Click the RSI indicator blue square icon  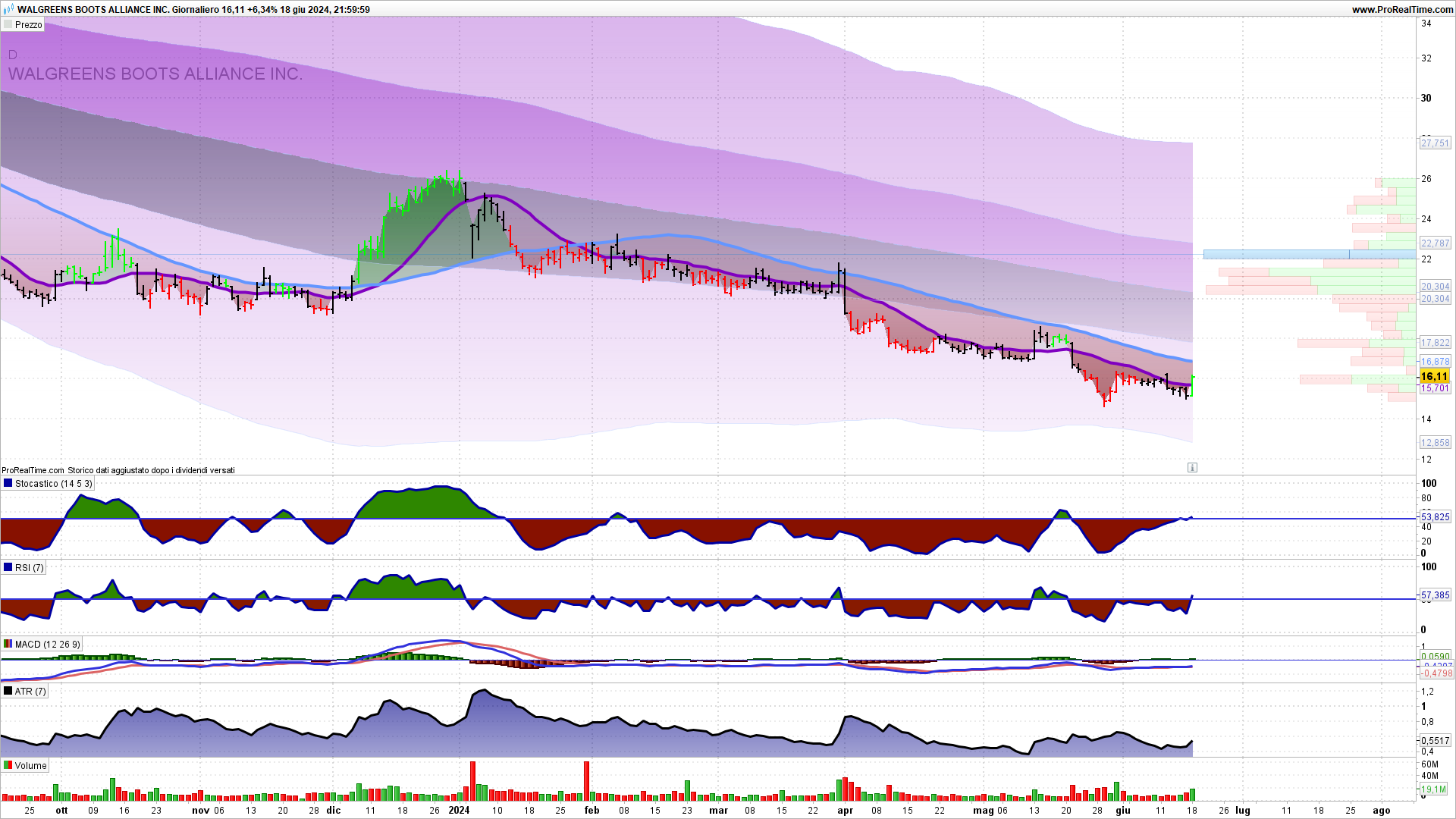[x=8, y=567]
